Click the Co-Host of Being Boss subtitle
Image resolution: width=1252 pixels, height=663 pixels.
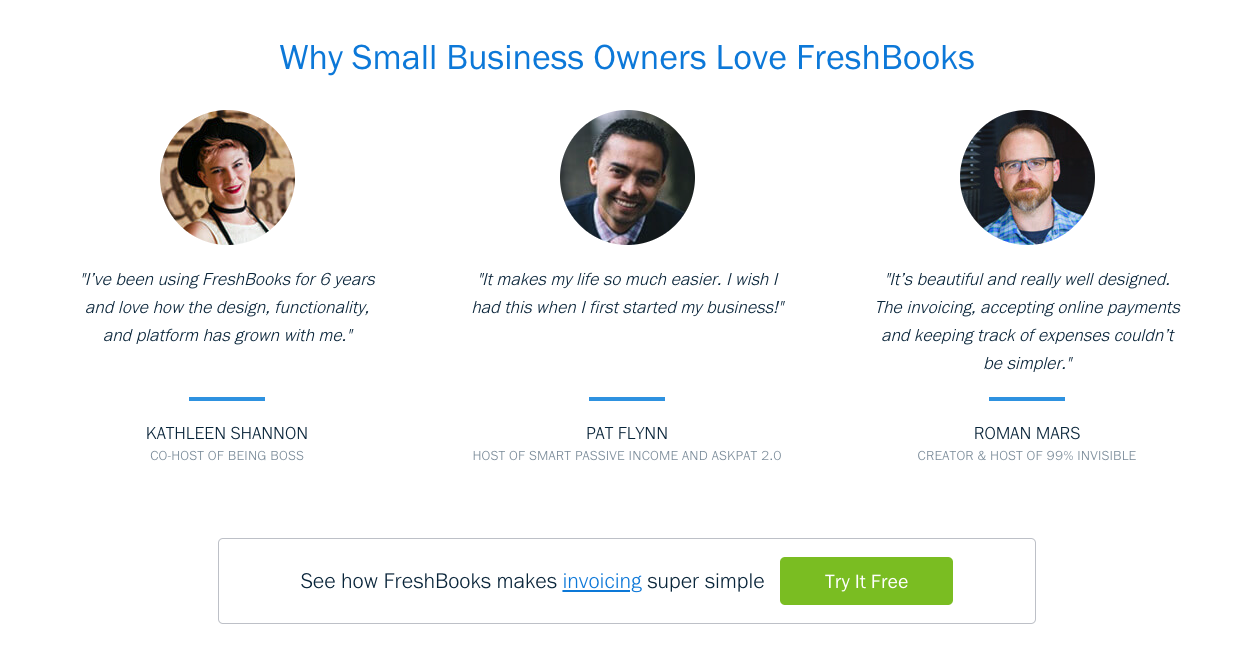[x=227, y=456]
